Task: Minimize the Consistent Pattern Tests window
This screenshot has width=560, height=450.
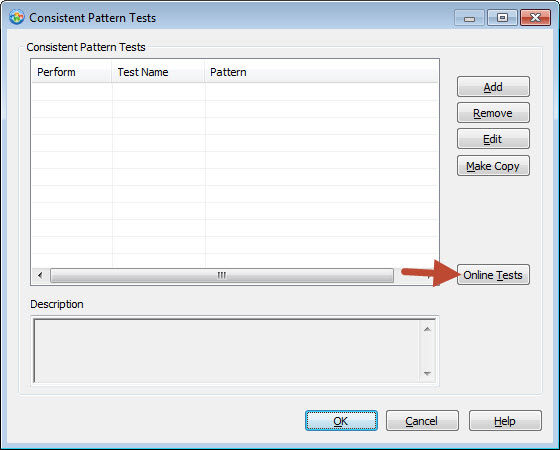Action: (469, 18)
